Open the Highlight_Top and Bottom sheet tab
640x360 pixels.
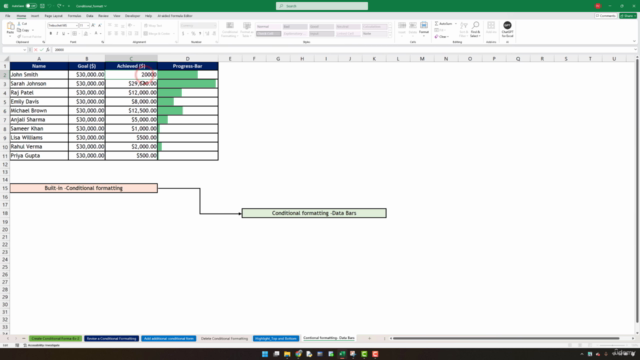(276, 338)
